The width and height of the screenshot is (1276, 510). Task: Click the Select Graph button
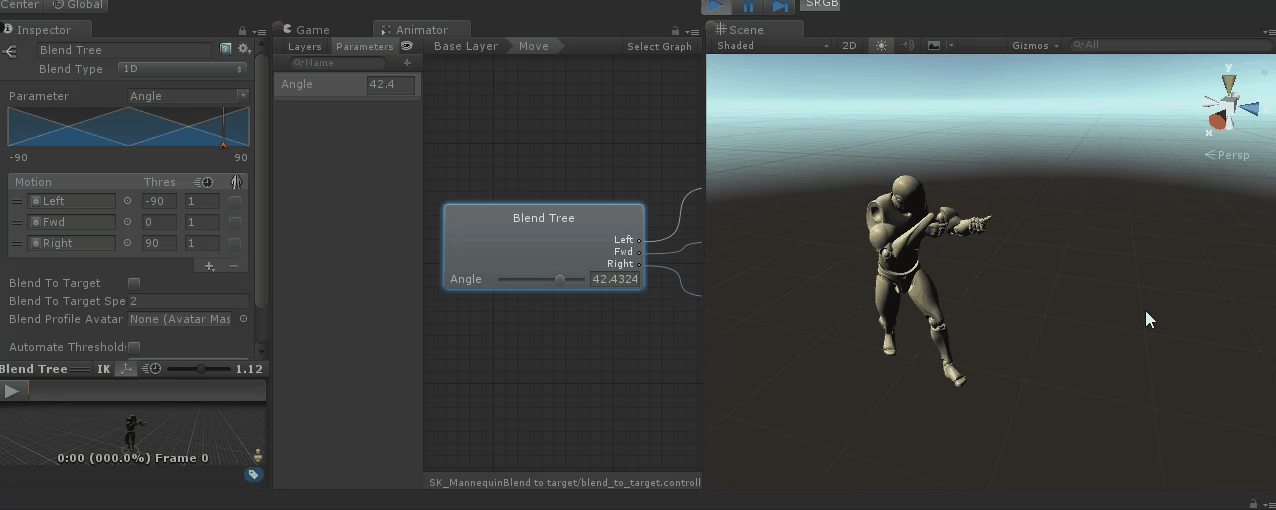click(659, 46)
